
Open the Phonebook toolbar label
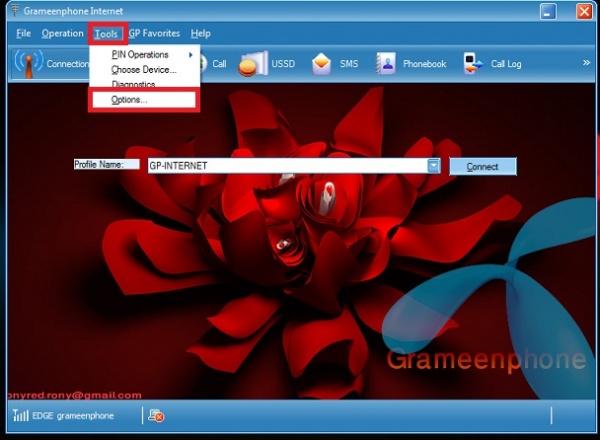point(424,64)
